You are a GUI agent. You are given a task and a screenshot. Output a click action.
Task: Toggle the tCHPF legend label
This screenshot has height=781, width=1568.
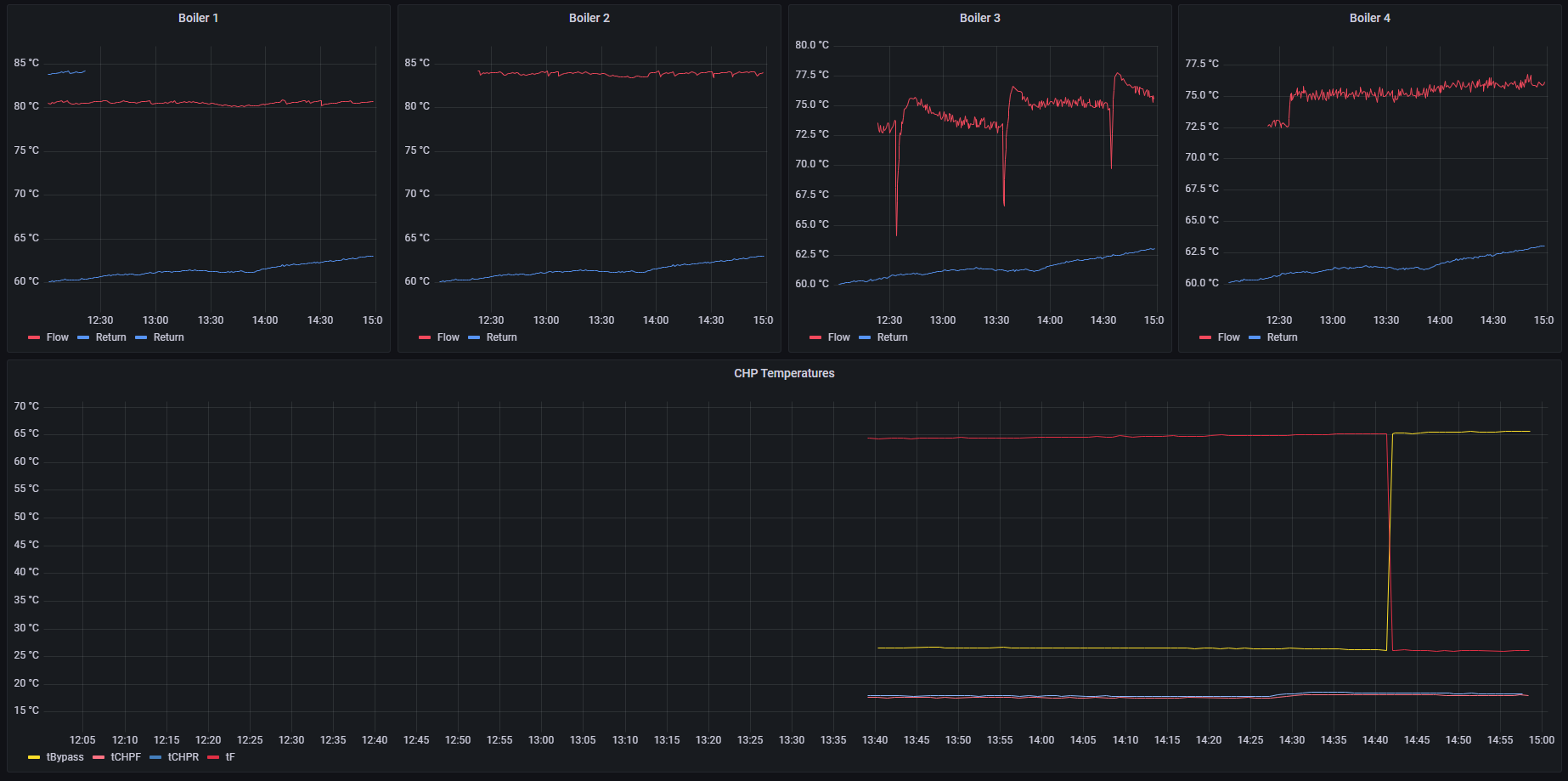[126, 757]
